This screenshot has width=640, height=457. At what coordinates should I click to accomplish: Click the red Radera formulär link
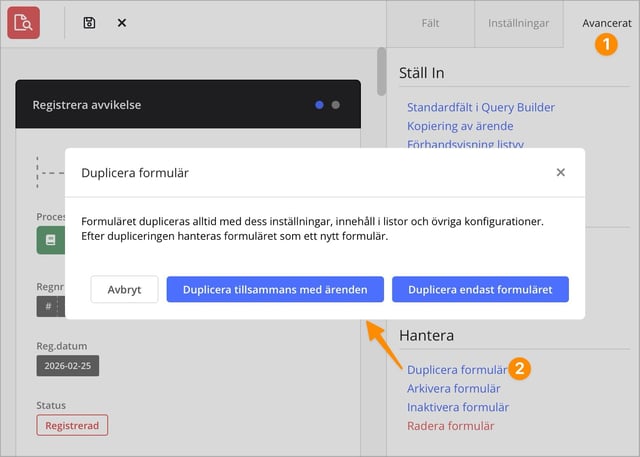(451, 426)
